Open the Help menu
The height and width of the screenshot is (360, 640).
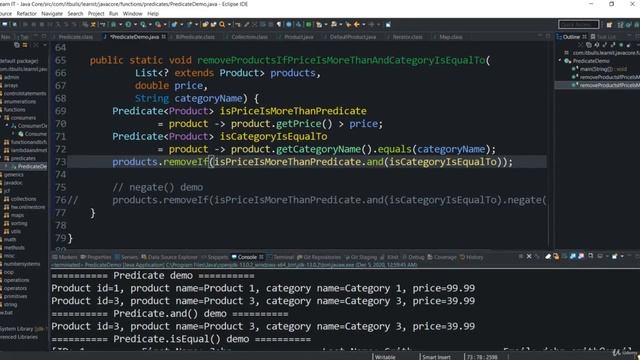[153, 13]
